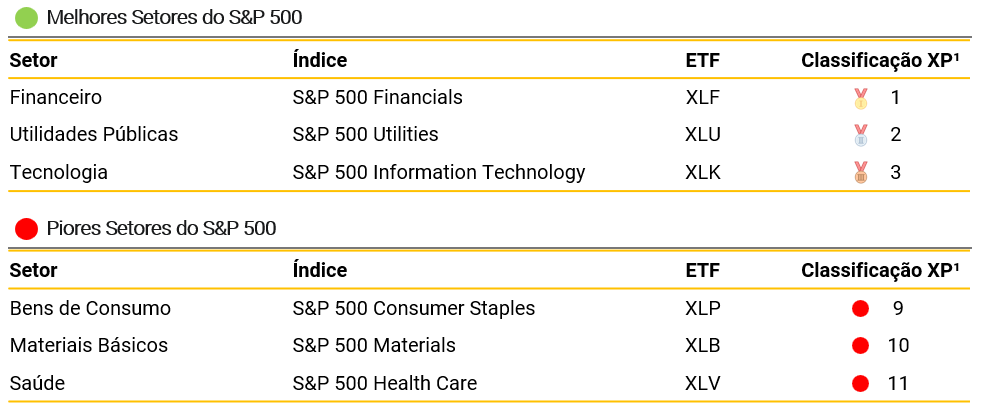Click the Índice header in the Piores table

pyautogui.click(x=319, y=270)
